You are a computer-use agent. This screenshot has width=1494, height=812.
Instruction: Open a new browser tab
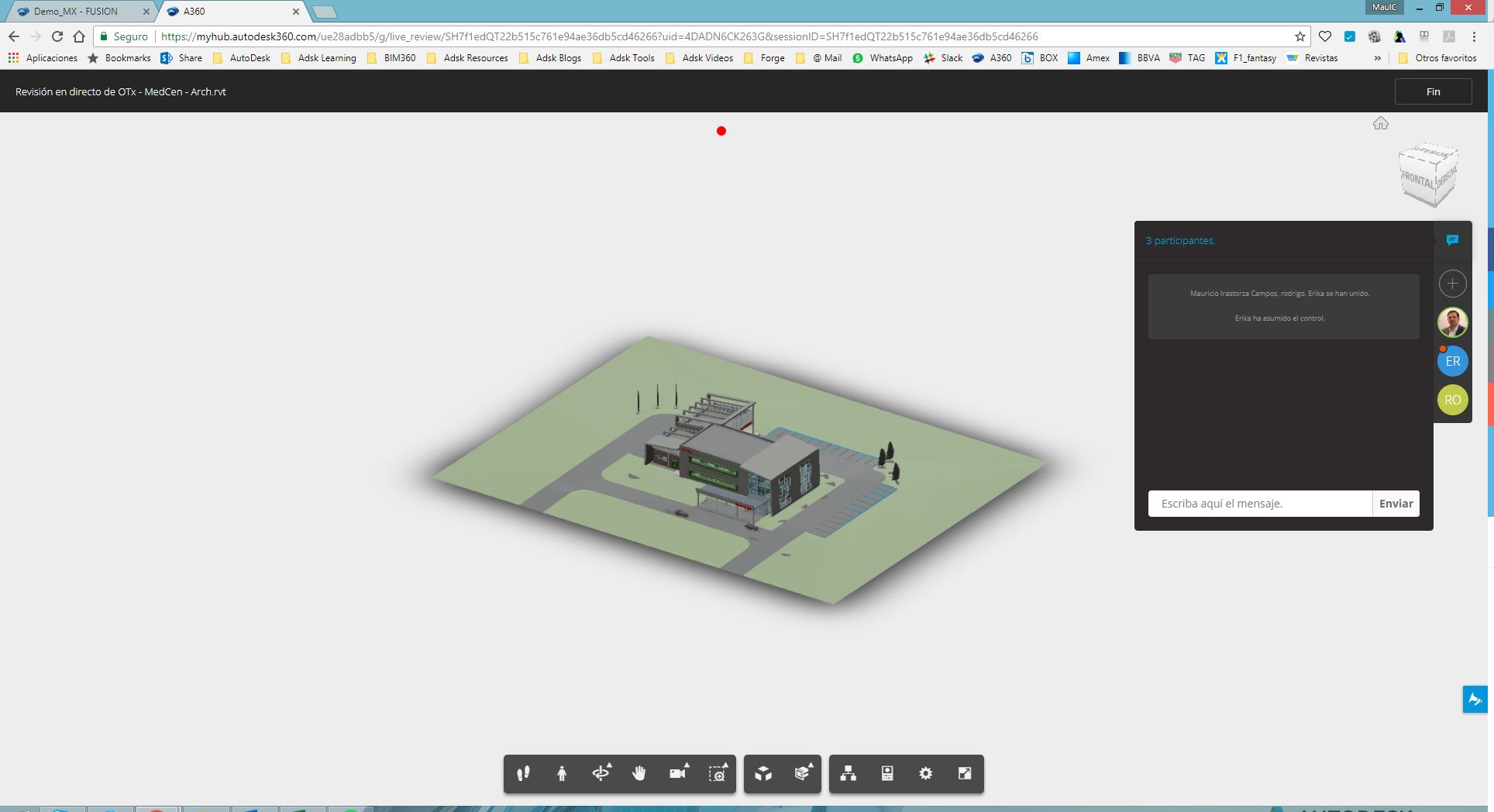[325, 12]
